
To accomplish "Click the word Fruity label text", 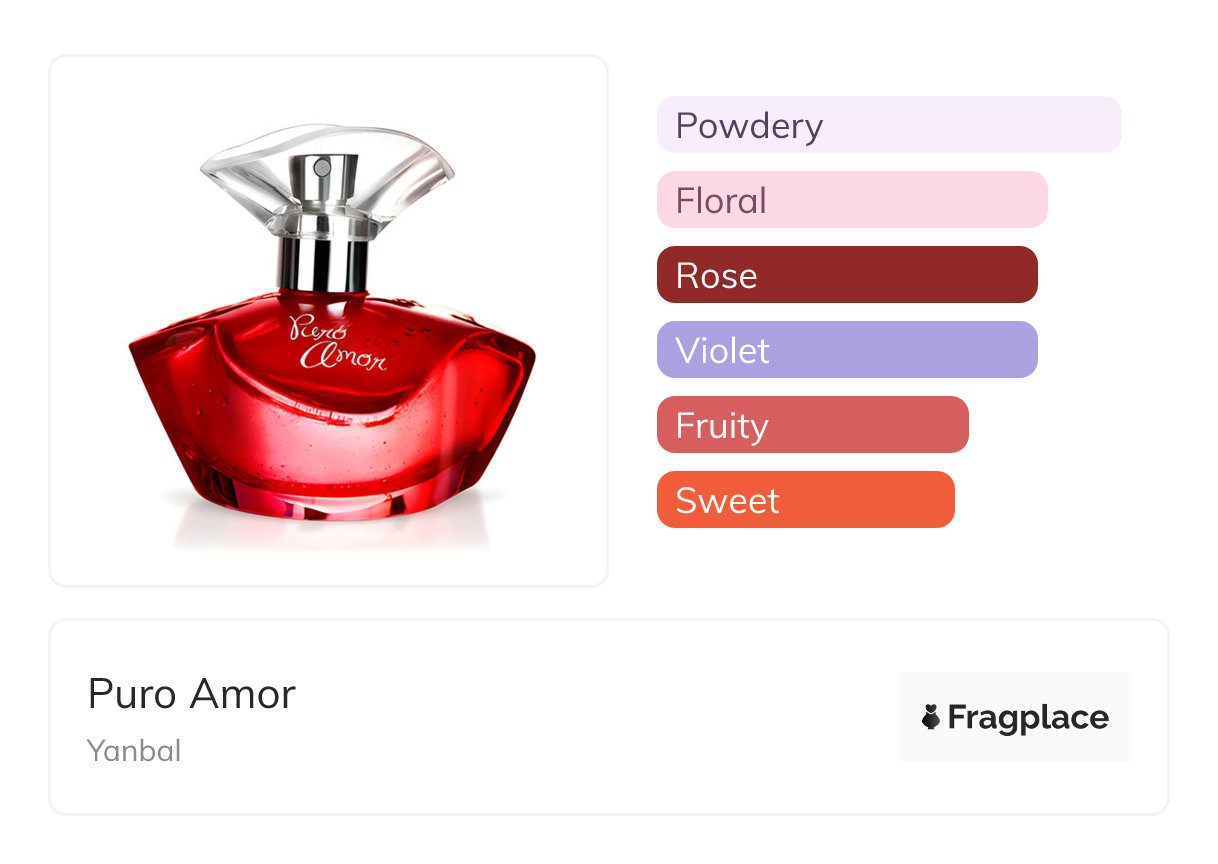I will coord(722,427).
